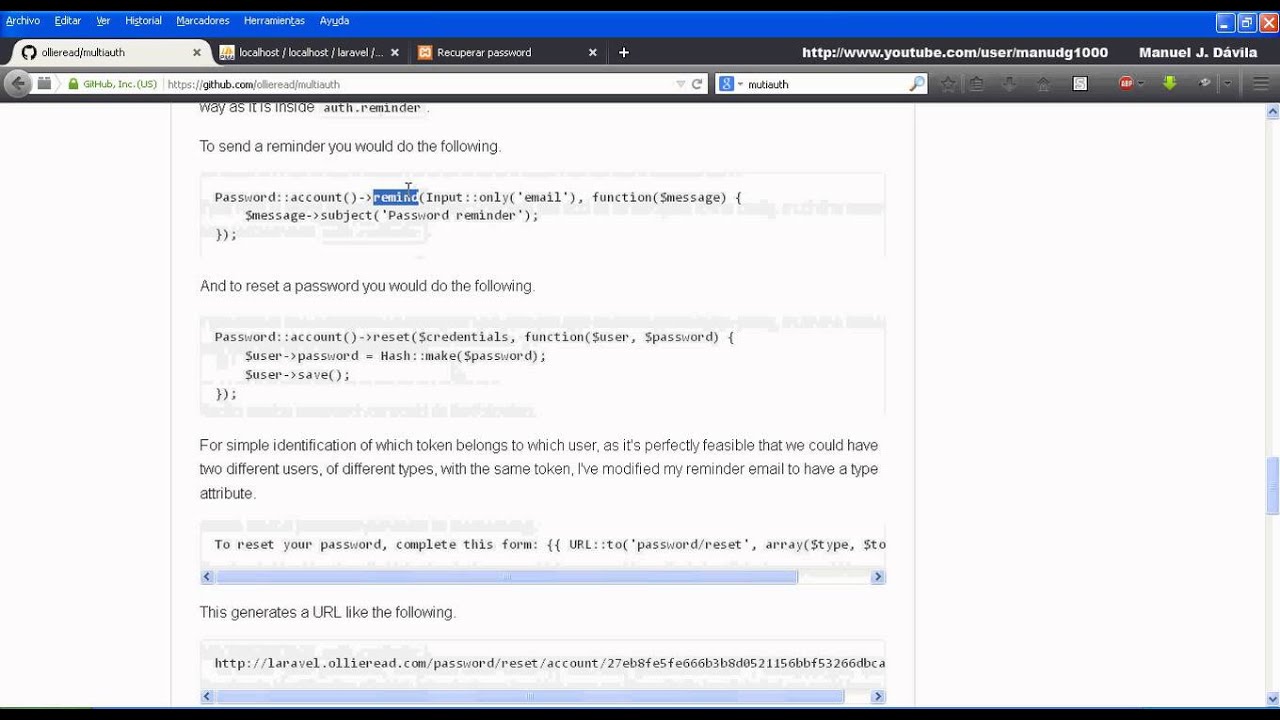Click the Password::account()->reset($credentials line

[x=474, y=337]
